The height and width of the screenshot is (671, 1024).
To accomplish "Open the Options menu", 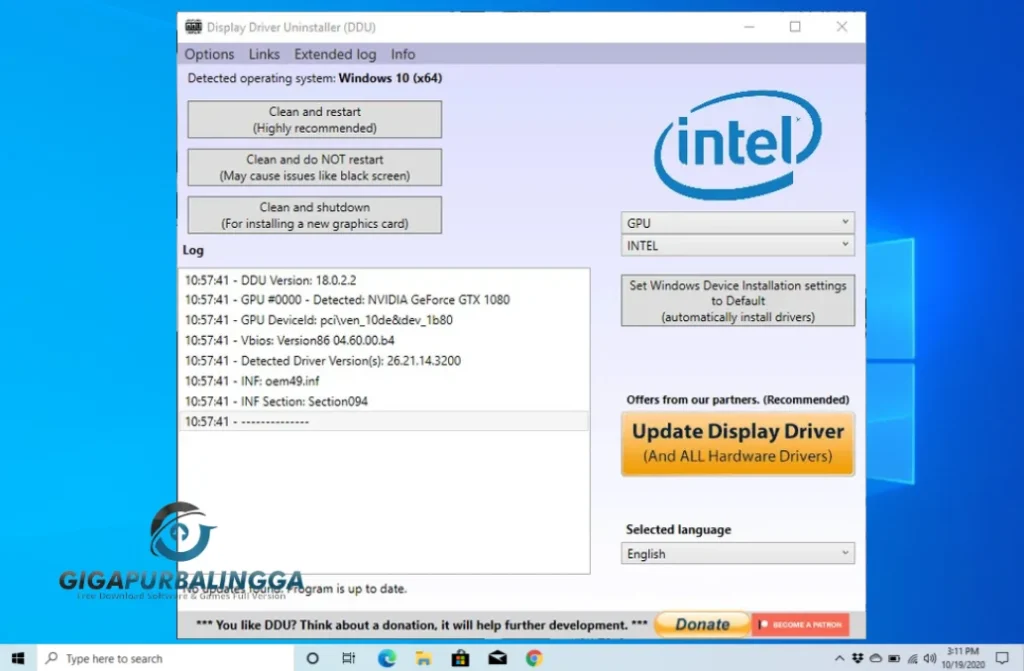I will coord(208,54).
